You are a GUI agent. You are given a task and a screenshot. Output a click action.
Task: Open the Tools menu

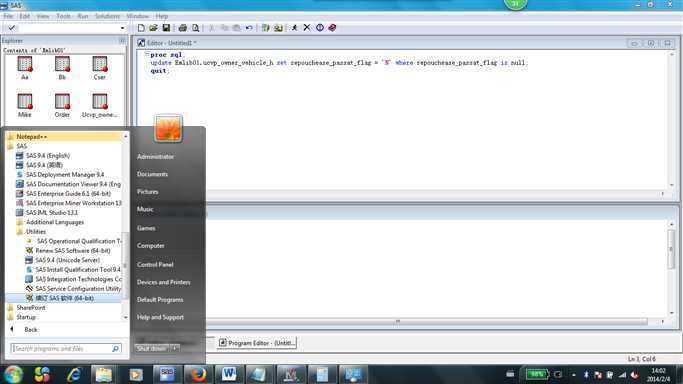click(x=64, y=16)
